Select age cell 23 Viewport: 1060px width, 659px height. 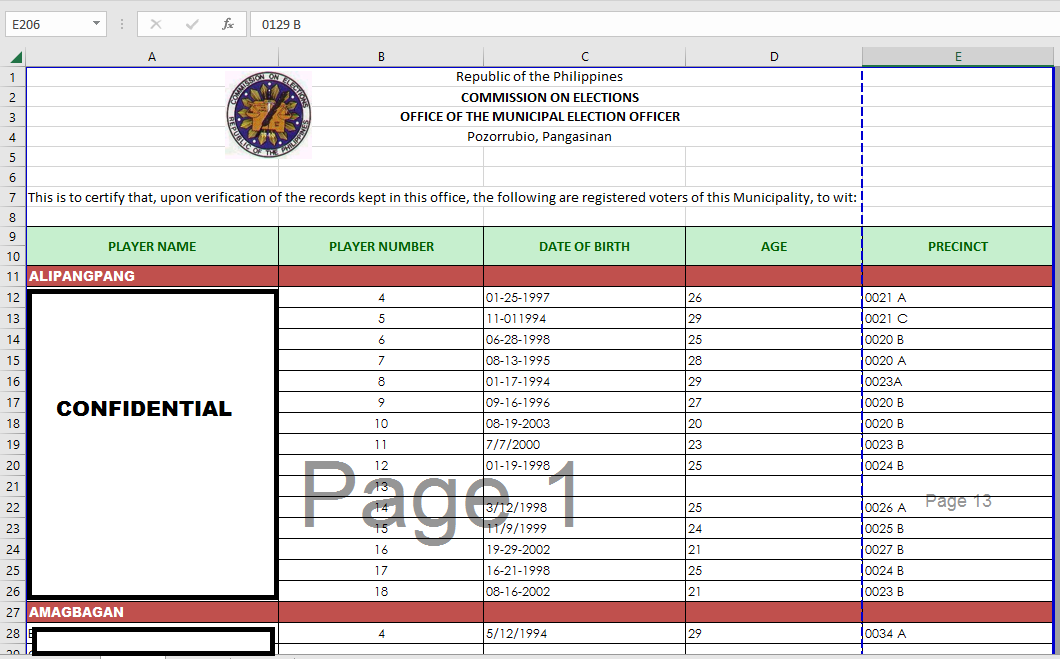tap(774, 444)
